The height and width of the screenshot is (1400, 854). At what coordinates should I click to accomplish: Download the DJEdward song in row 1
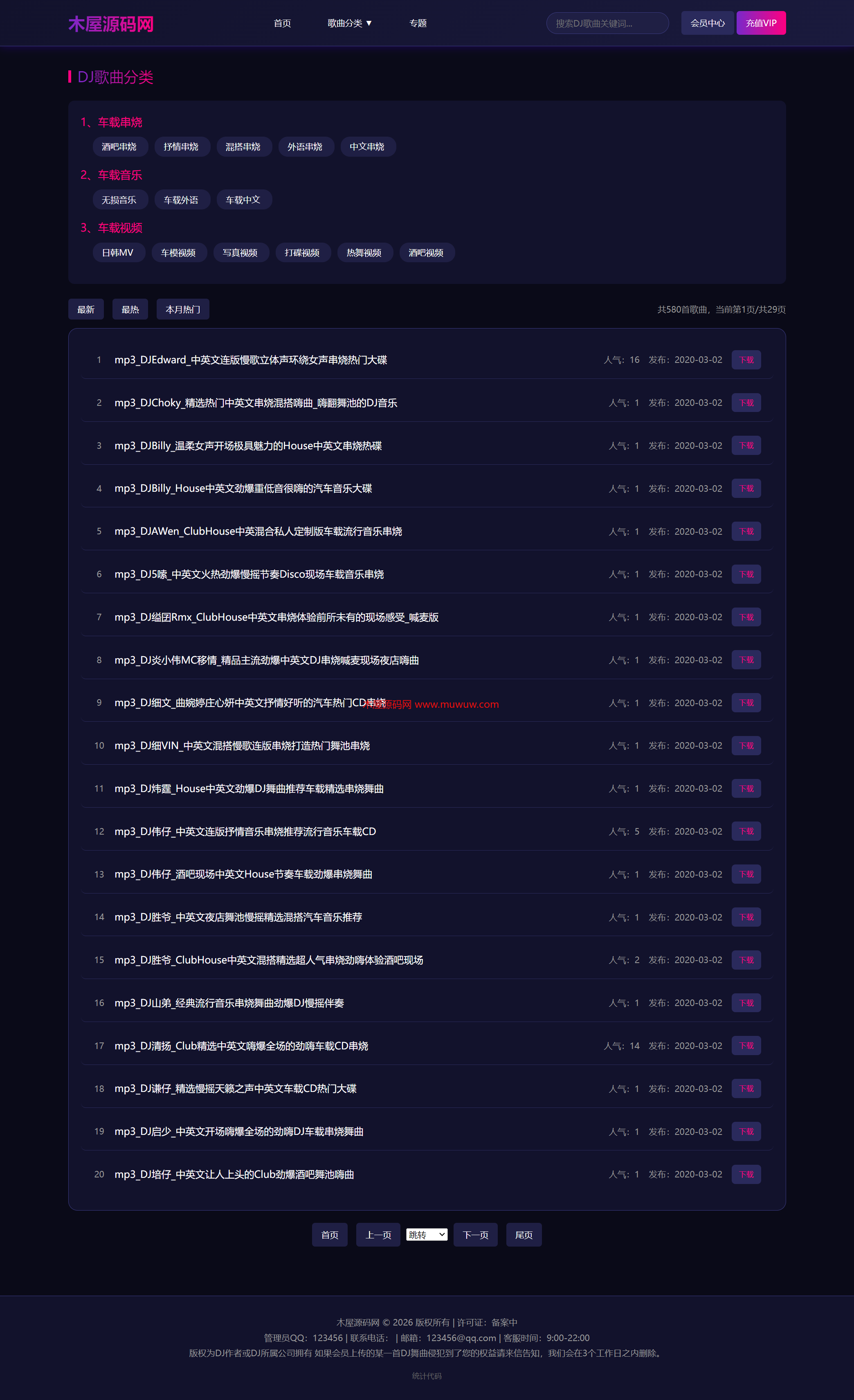[746, 360]
